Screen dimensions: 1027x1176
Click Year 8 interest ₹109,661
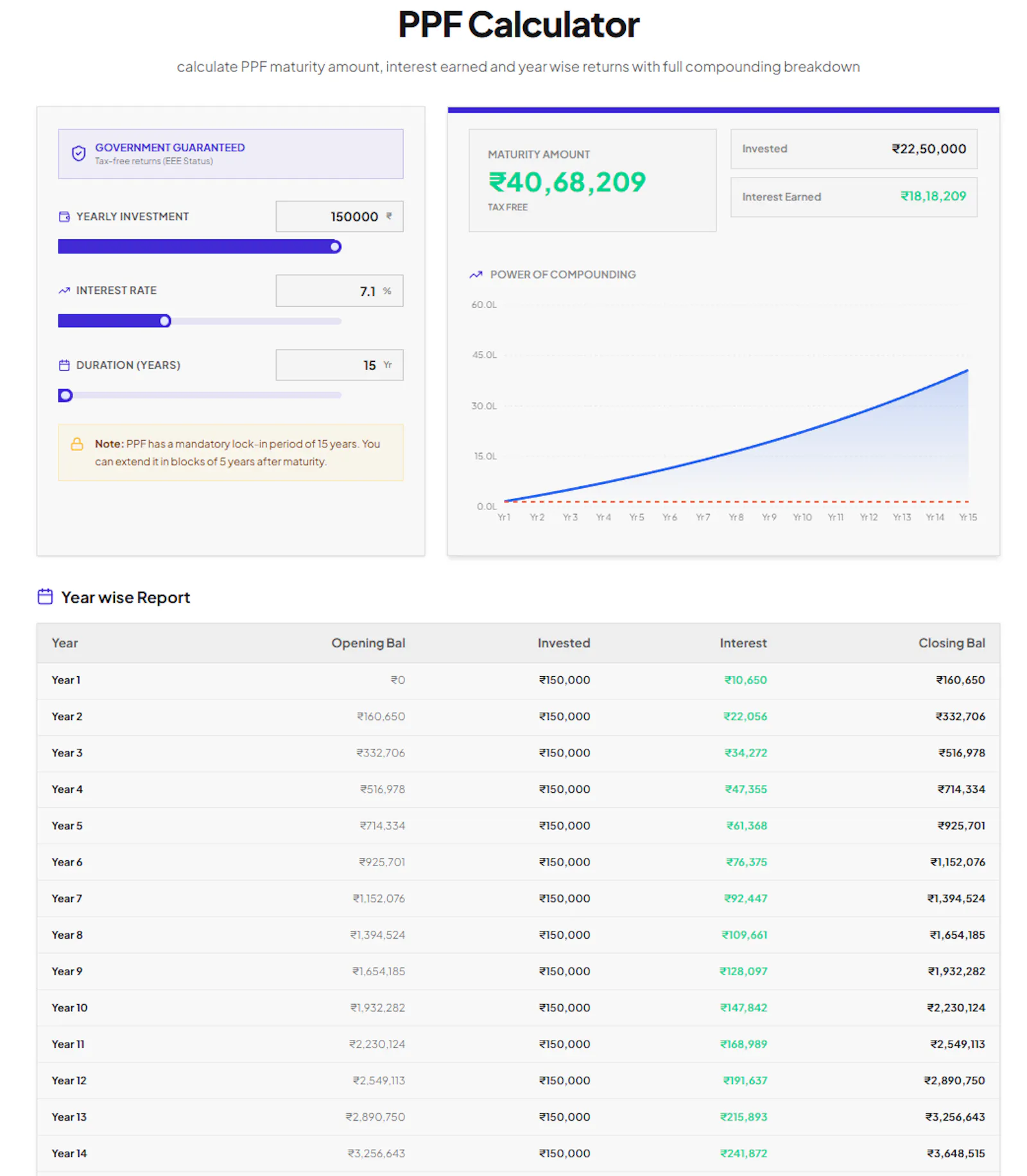(744, 935)
